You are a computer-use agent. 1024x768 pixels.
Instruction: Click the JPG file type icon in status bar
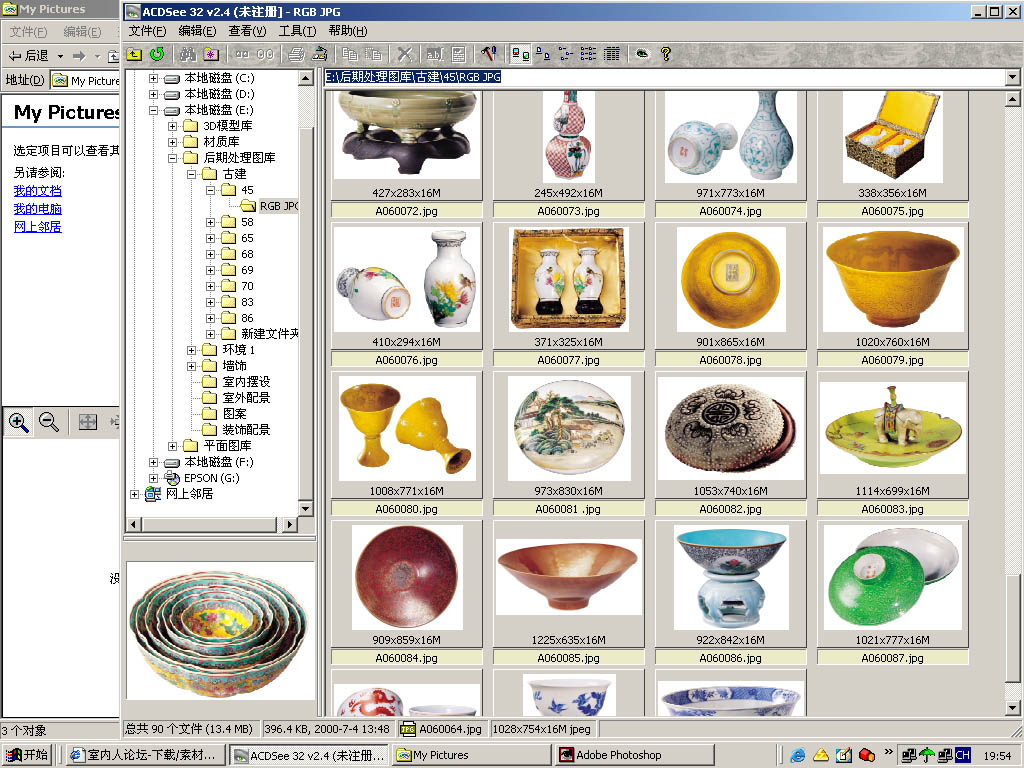coord(408,729)
